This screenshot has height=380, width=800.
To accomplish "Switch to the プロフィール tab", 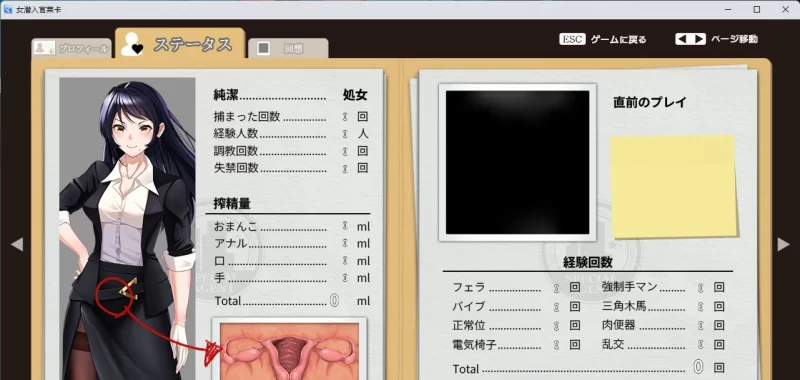I will point(71,48).
